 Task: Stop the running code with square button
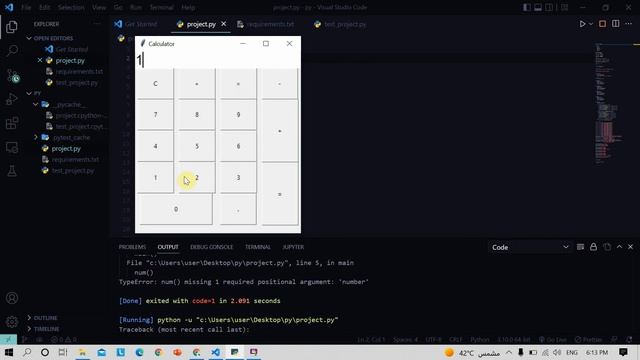(x=602, y=24)
